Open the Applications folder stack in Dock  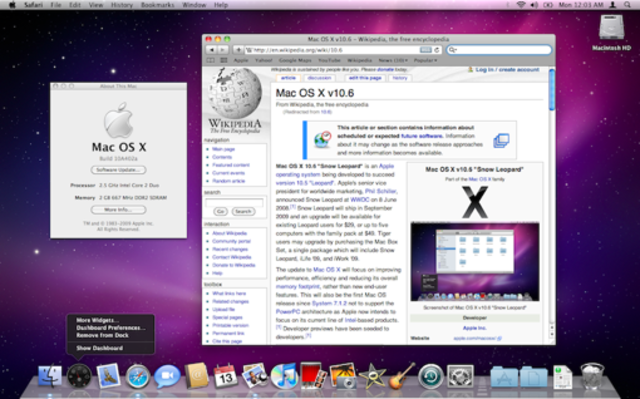(x=504, y=377)
